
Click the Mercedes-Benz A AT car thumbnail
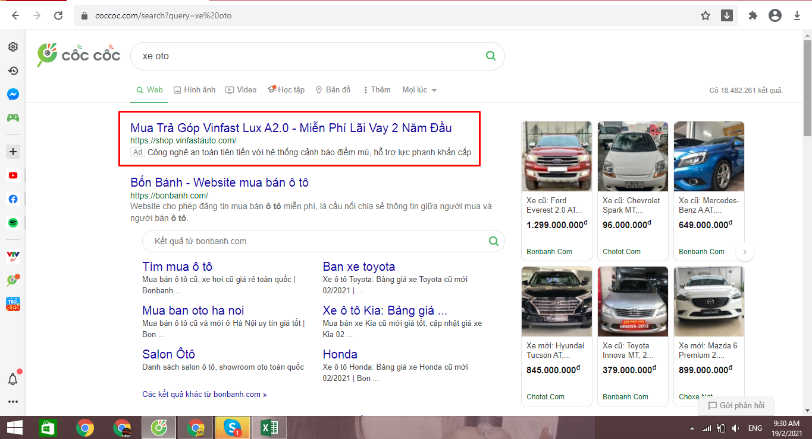pyautogui.click(x=709, y=156)
